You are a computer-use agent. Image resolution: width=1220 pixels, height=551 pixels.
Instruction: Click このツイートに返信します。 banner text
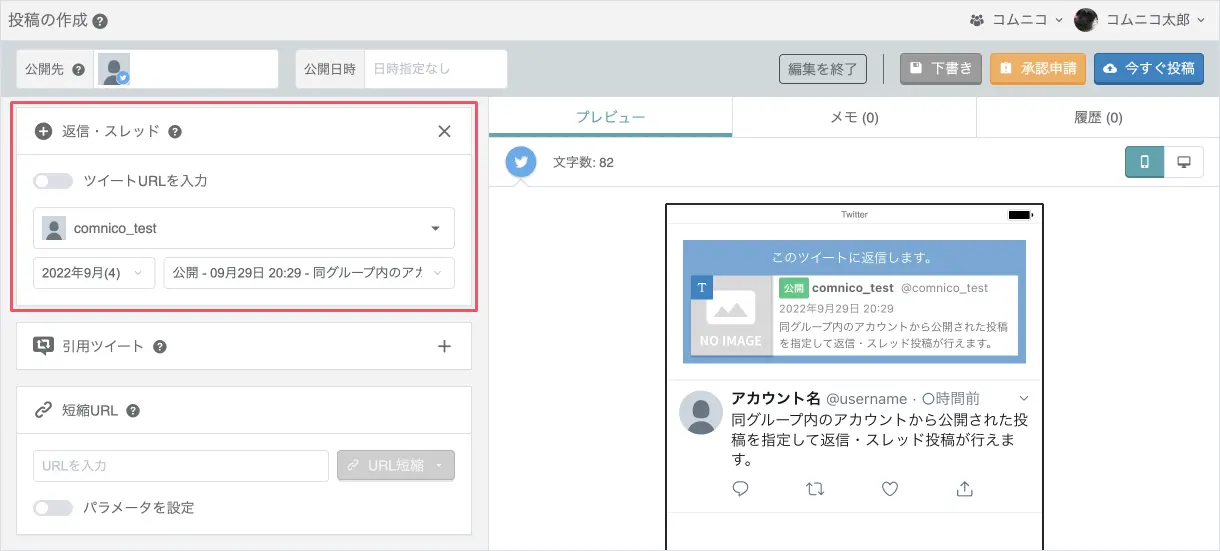point(854,257)
